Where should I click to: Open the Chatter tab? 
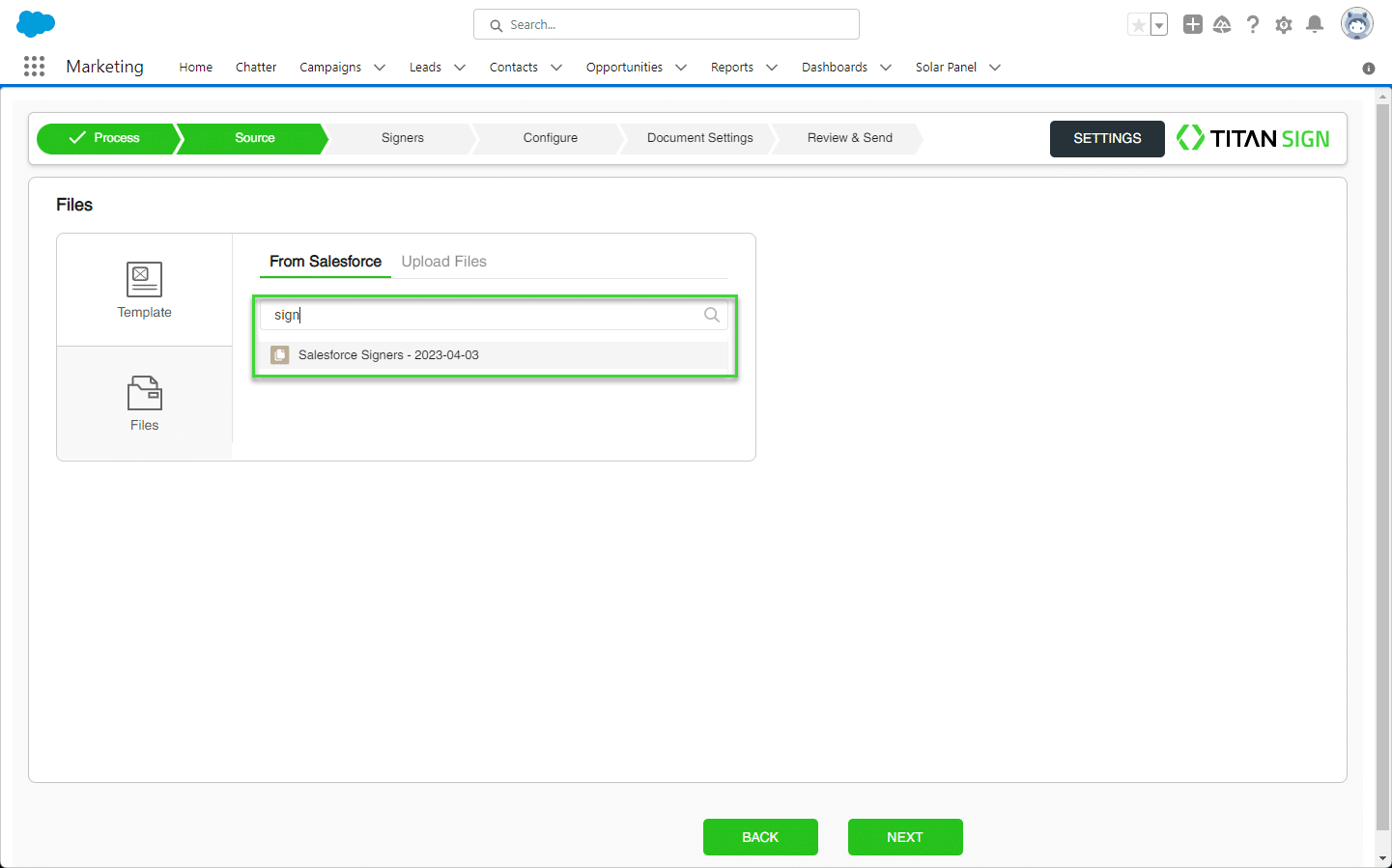pyautogui.click(x=256, y=67)
